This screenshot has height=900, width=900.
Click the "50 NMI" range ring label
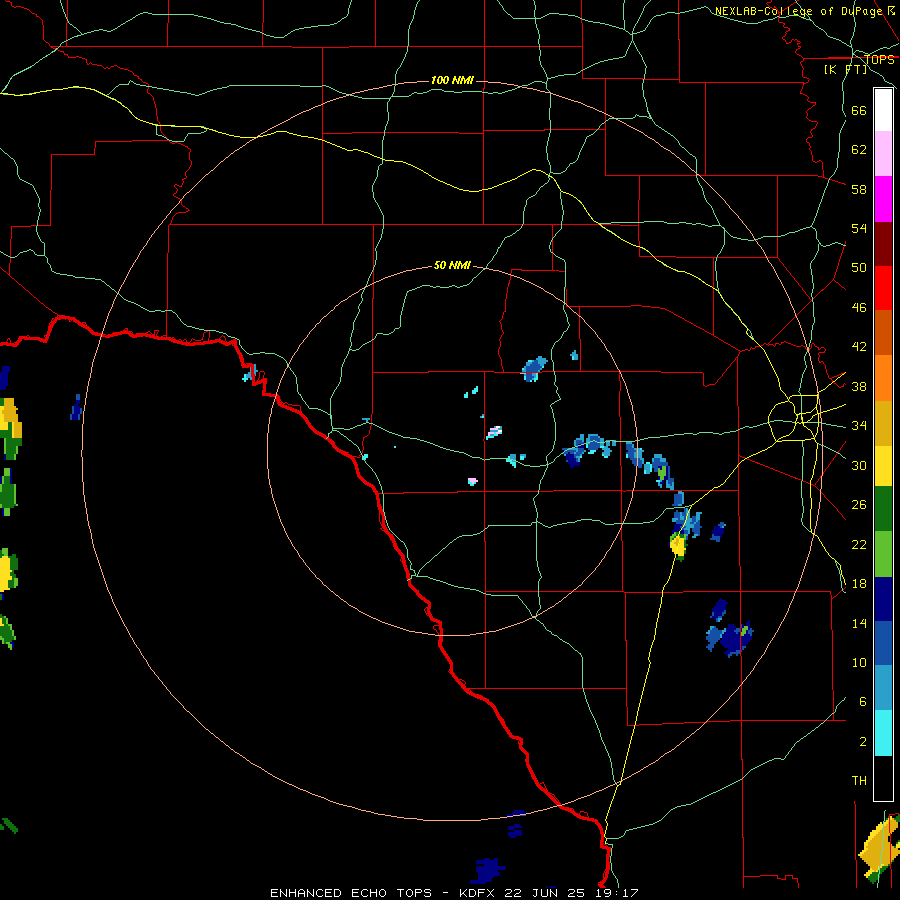click(x=452, y=265)
